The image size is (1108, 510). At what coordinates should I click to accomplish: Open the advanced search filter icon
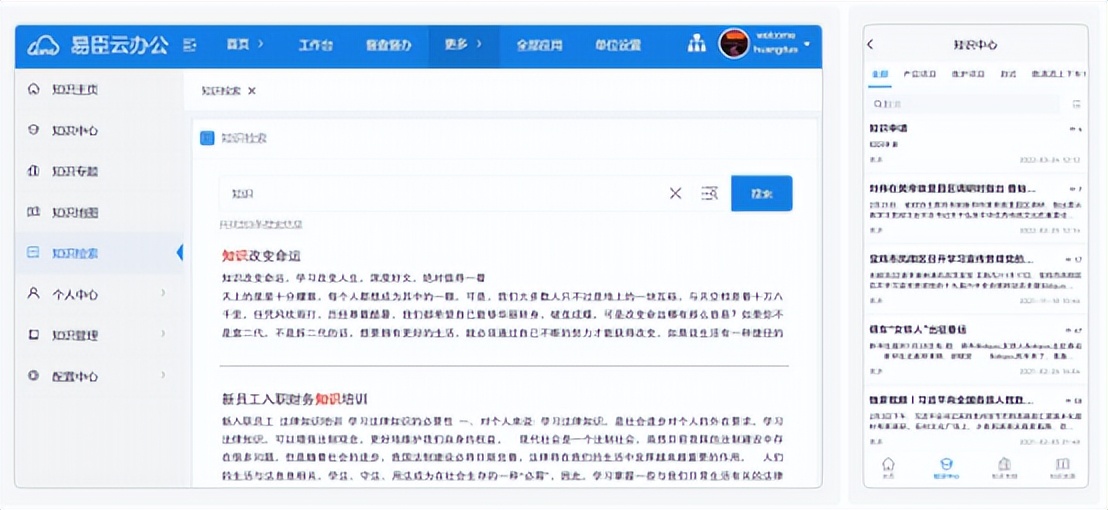click(709, 194)
